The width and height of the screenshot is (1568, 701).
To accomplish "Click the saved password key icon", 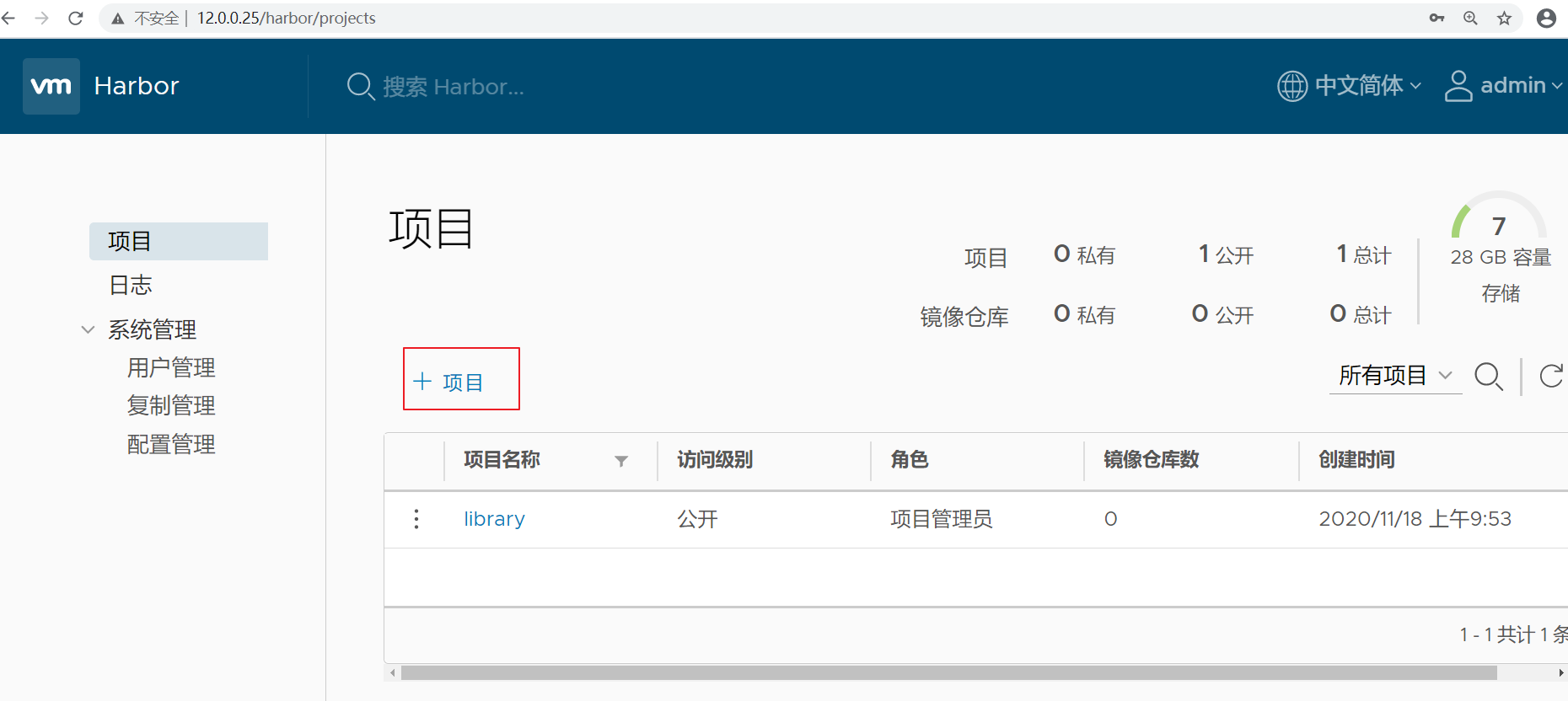I will (1437, 18).
